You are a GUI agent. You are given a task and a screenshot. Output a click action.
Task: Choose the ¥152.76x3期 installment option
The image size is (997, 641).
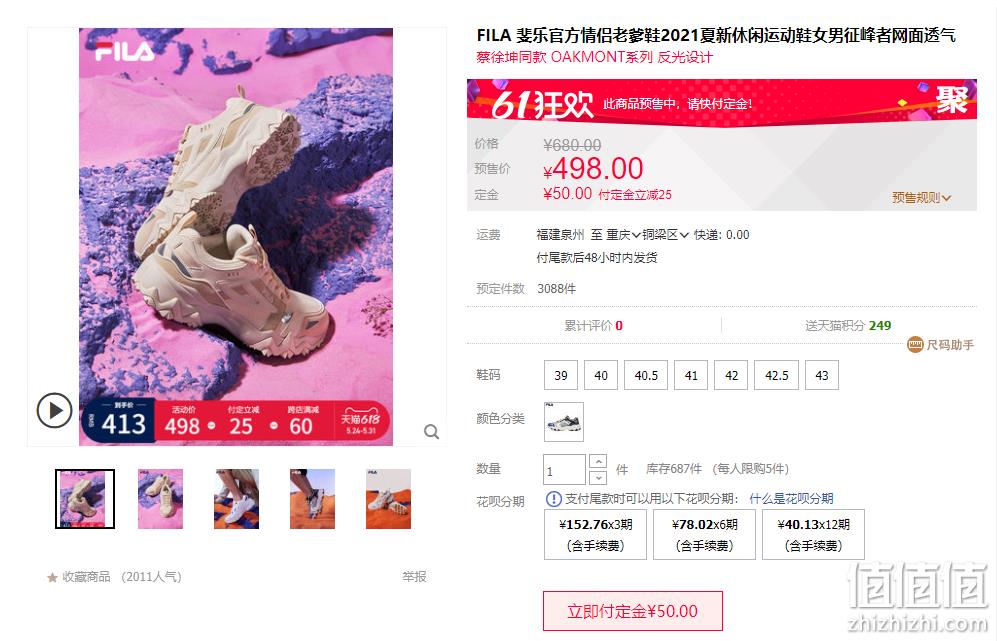pyautogui.click(x=595, y=534)
